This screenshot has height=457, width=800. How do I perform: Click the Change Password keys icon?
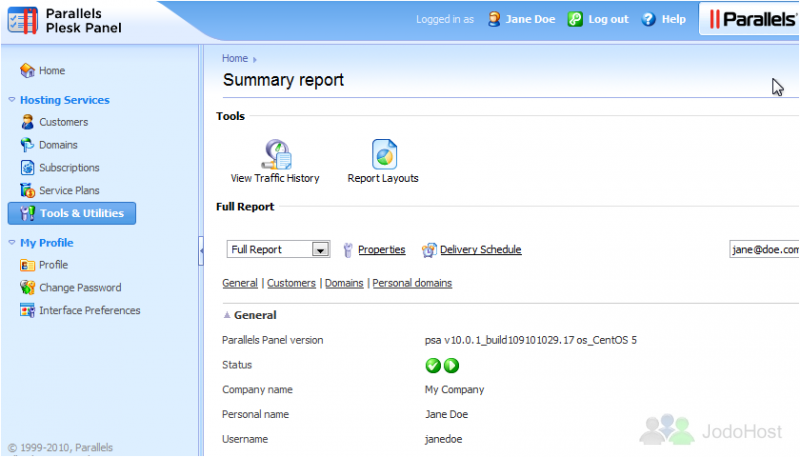[27, 288]
